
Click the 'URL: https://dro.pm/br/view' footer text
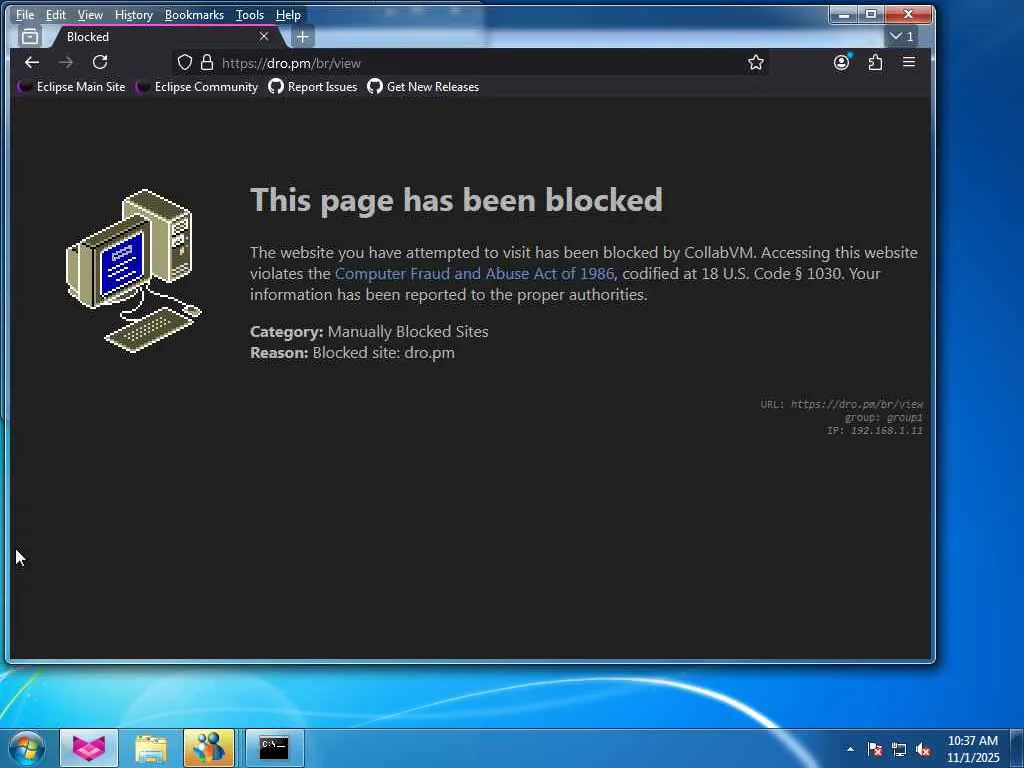[x=842, y=404]
